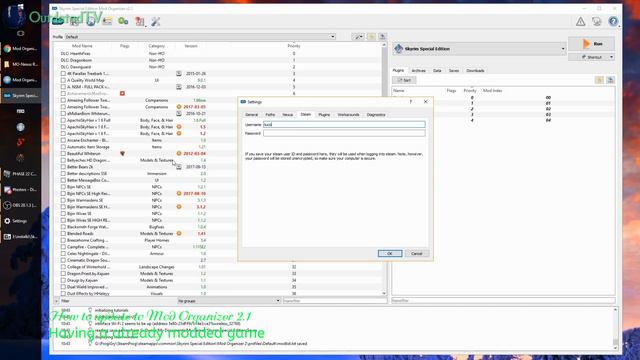Click the log panel vertical scrollbar
This screenshot has width=640, height=360.
[615, 328]
